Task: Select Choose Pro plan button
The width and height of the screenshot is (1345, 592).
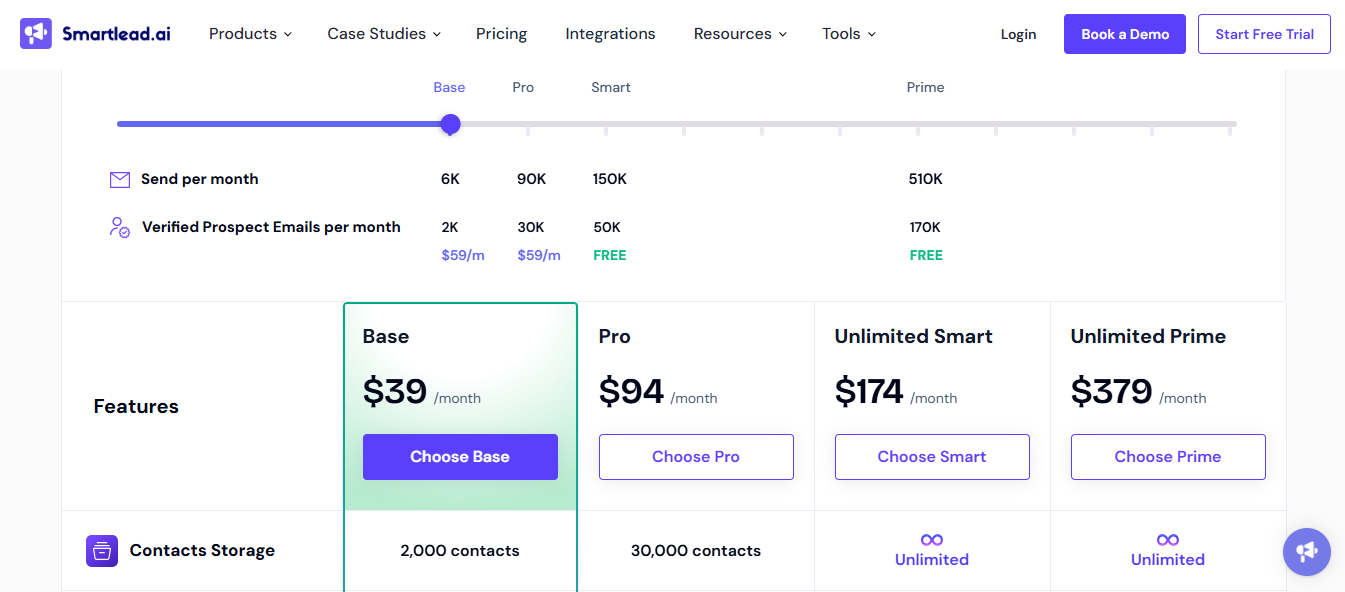Action: tap(696, 456)
